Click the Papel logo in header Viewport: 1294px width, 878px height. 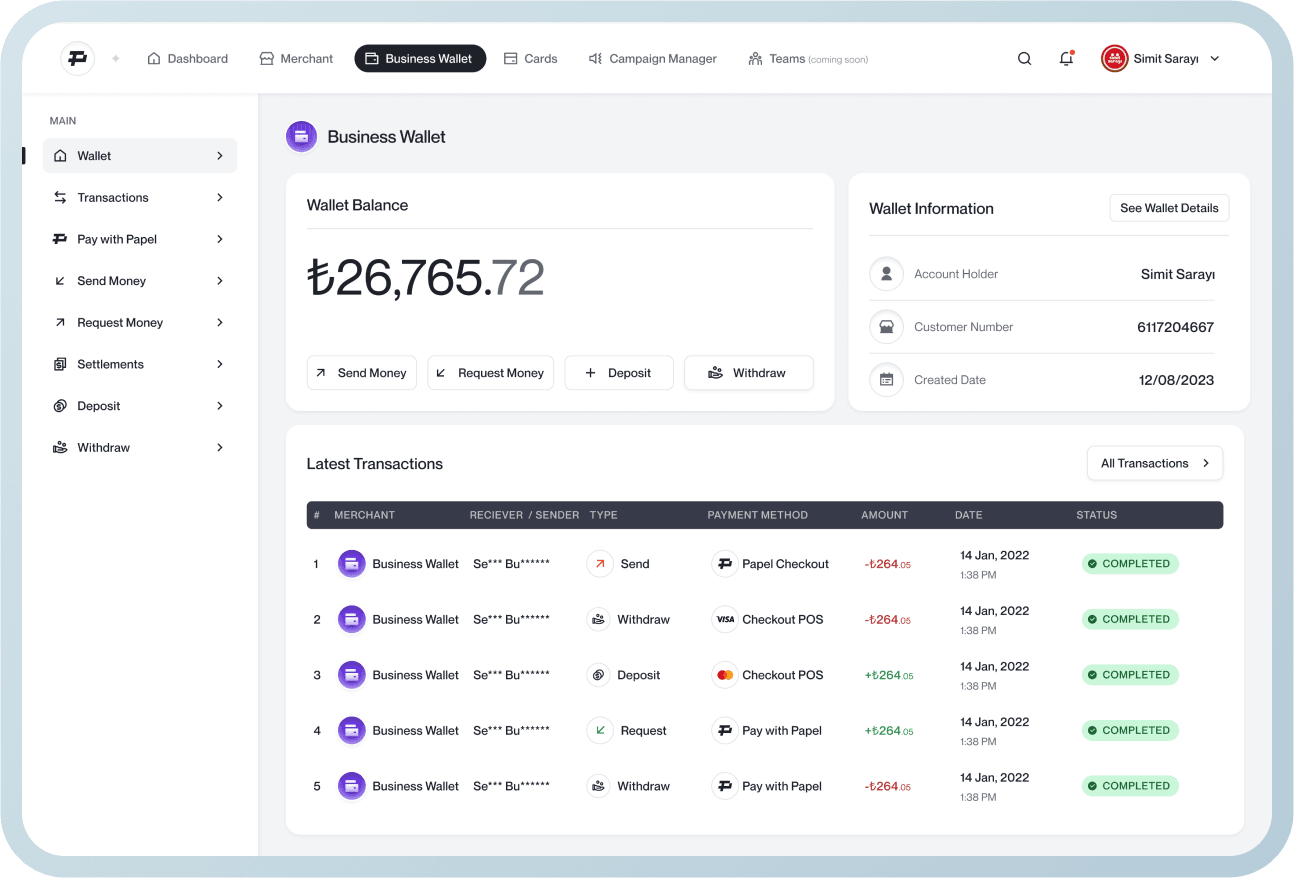click(77, 58)
